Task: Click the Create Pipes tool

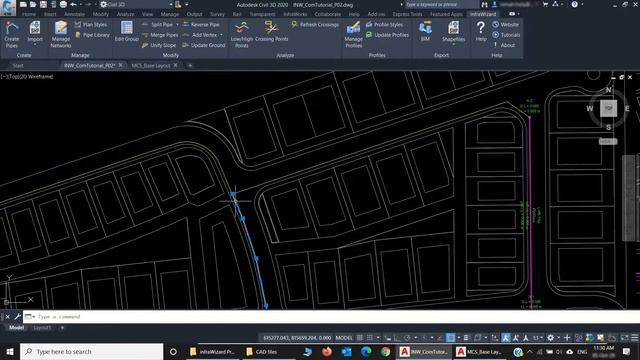Action: coord(11,35)
